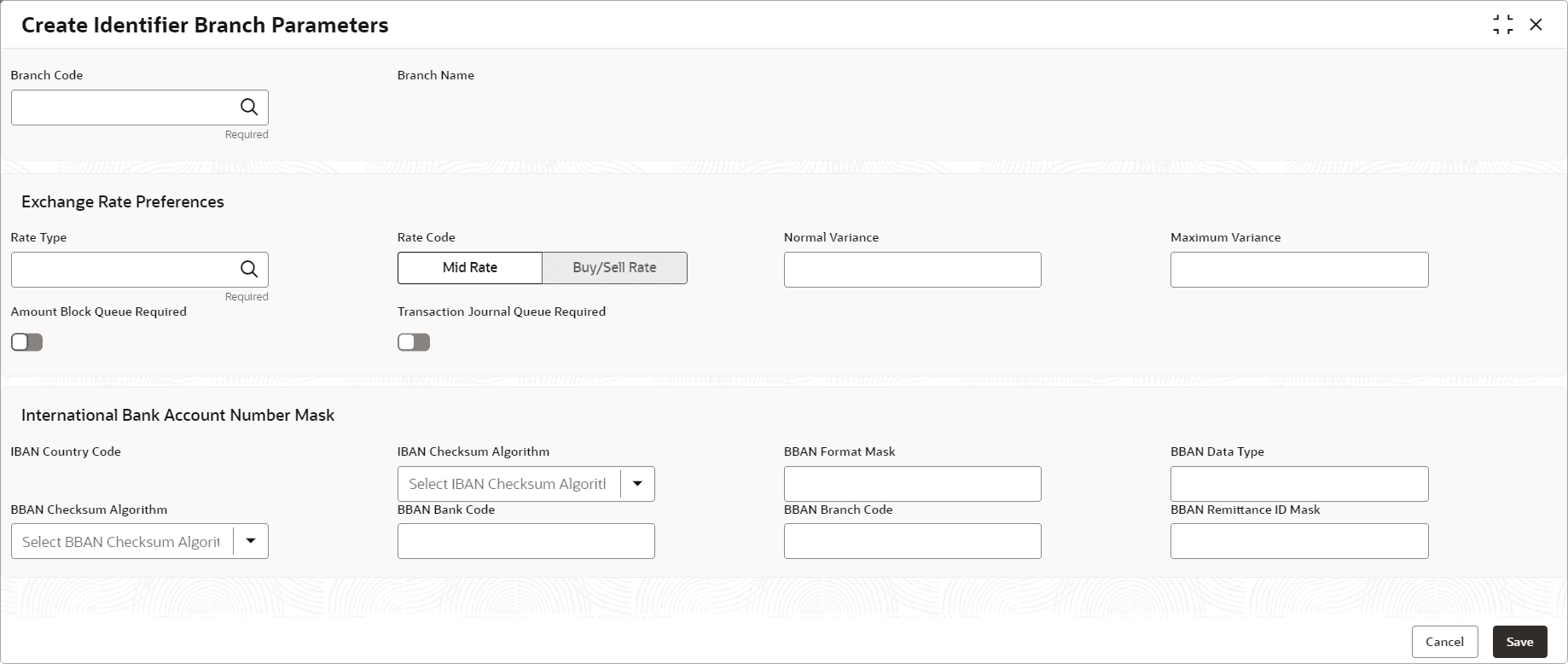Viewport: 1568px width, 664px height.
Task: Focus the Maximum Variance input field
Action: tap(1299, 270)
